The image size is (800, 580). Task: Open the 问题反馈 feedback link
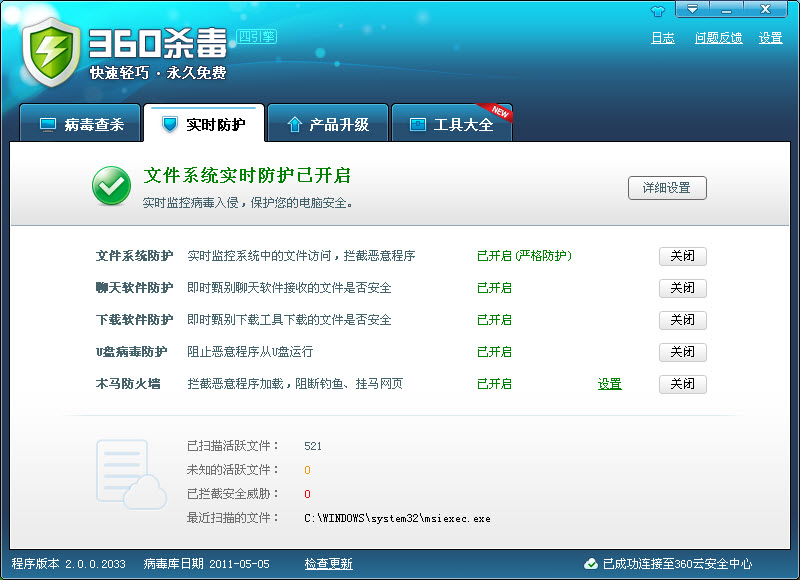pos(718,38)
